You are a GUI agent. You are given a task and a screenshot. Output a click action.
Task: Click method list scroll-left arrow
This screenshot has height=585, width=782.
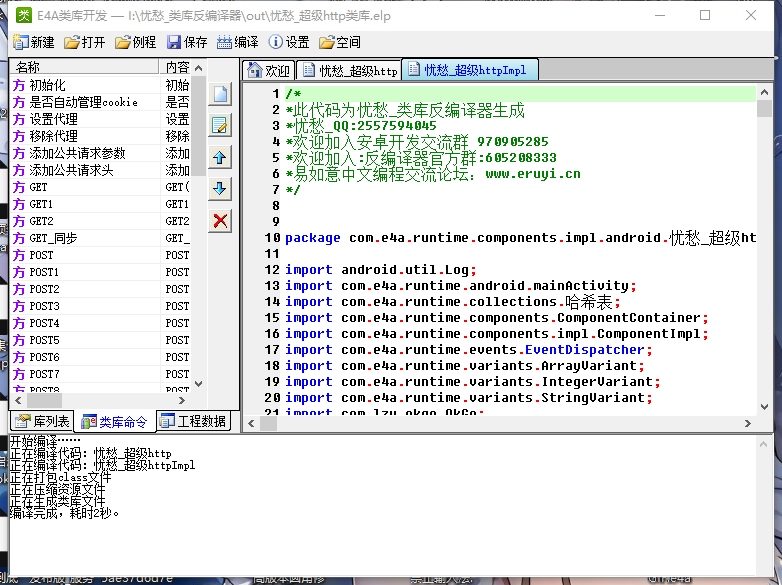(18, 400)
